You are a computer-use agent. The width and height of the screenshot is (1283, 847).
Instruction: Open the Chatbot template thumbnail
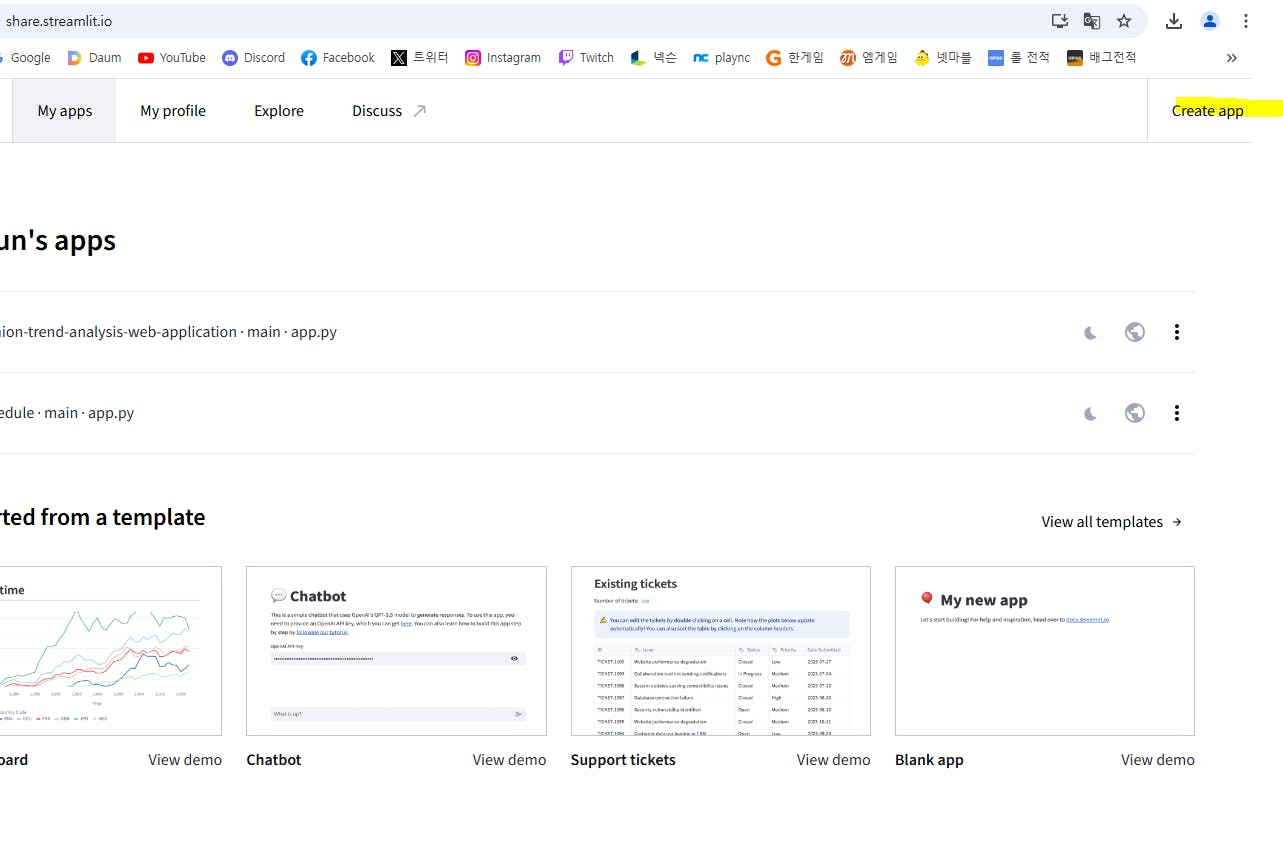[x=396, y=651]
